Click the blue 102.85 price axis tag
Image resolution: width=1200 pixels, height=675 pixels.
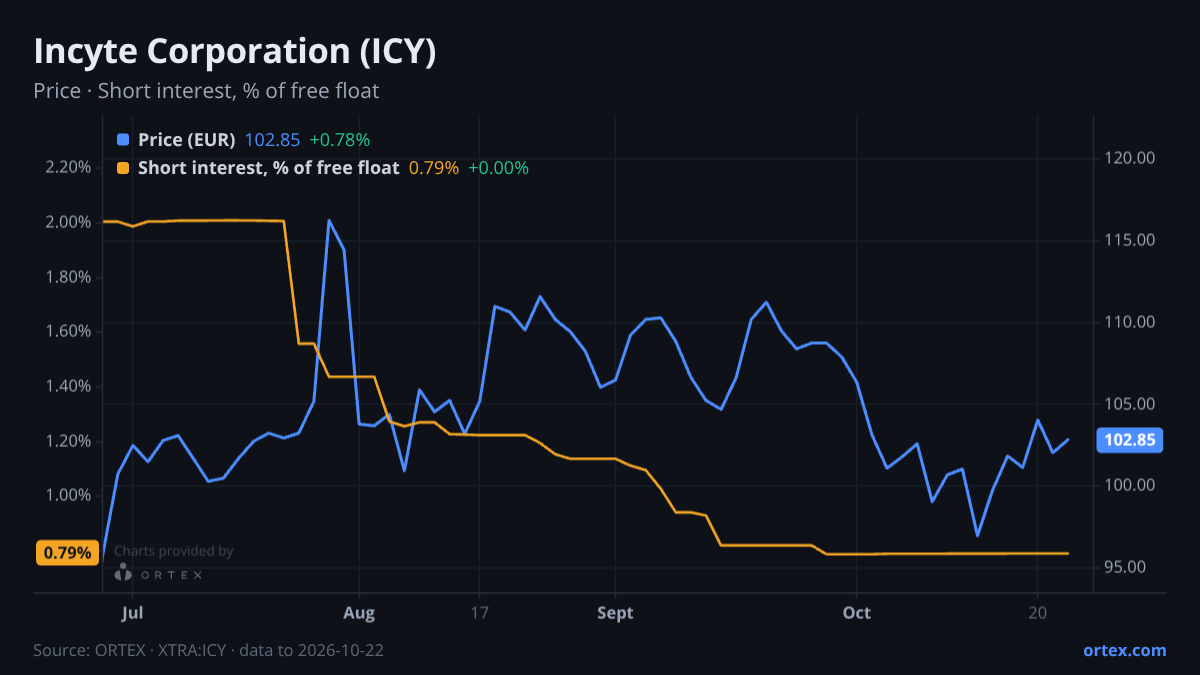tap(1129, 440)
